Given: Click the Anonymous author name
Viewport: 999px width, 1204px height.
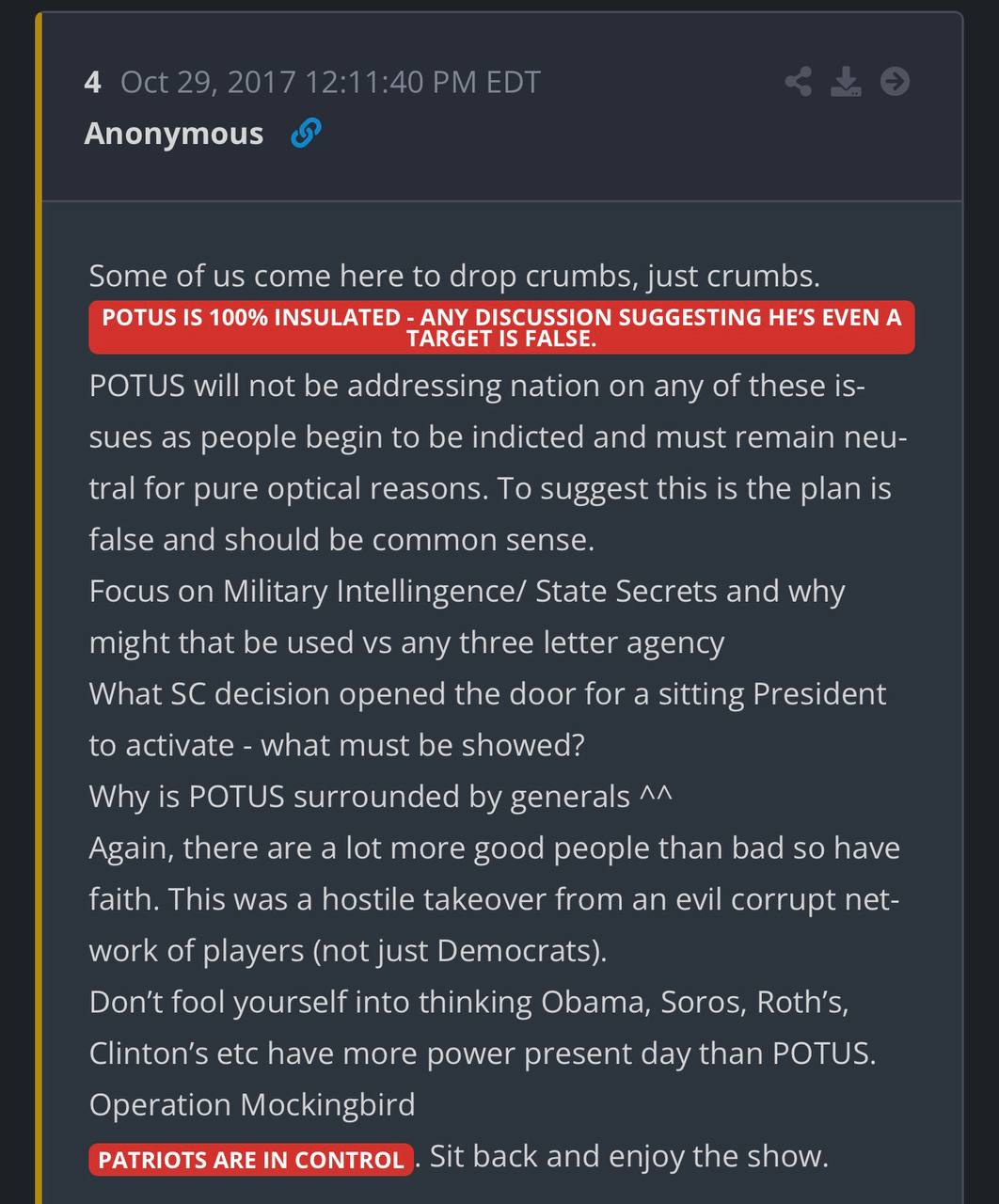Looking at the screenshot, I should tap(174, 134).
